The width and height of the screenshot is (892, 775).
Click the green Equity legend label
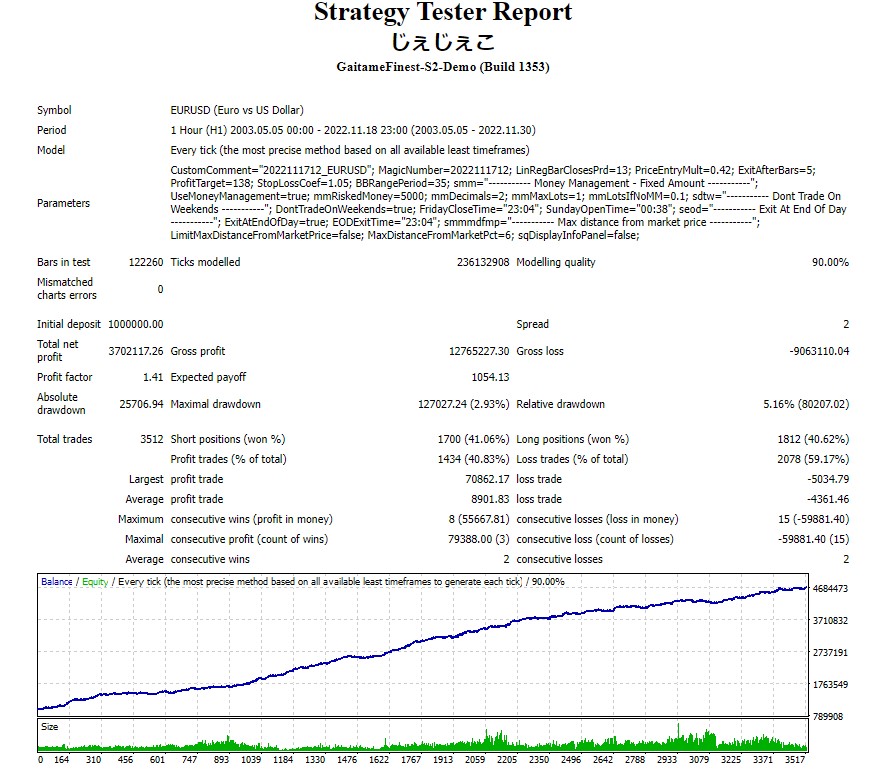(95, 582)
